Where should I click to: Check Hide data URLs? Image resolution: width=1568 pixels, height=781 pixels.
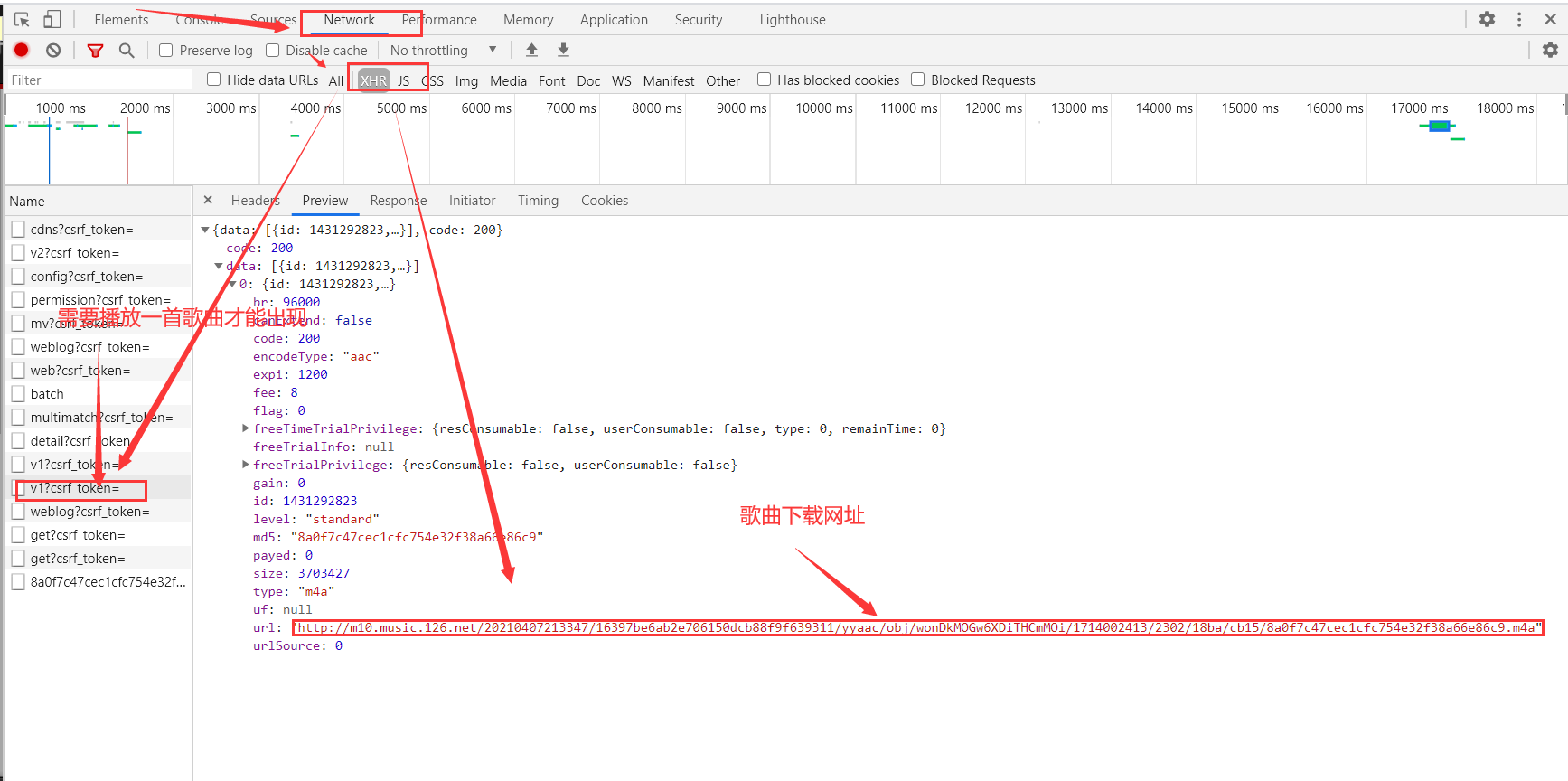click(x=214, y=80)
